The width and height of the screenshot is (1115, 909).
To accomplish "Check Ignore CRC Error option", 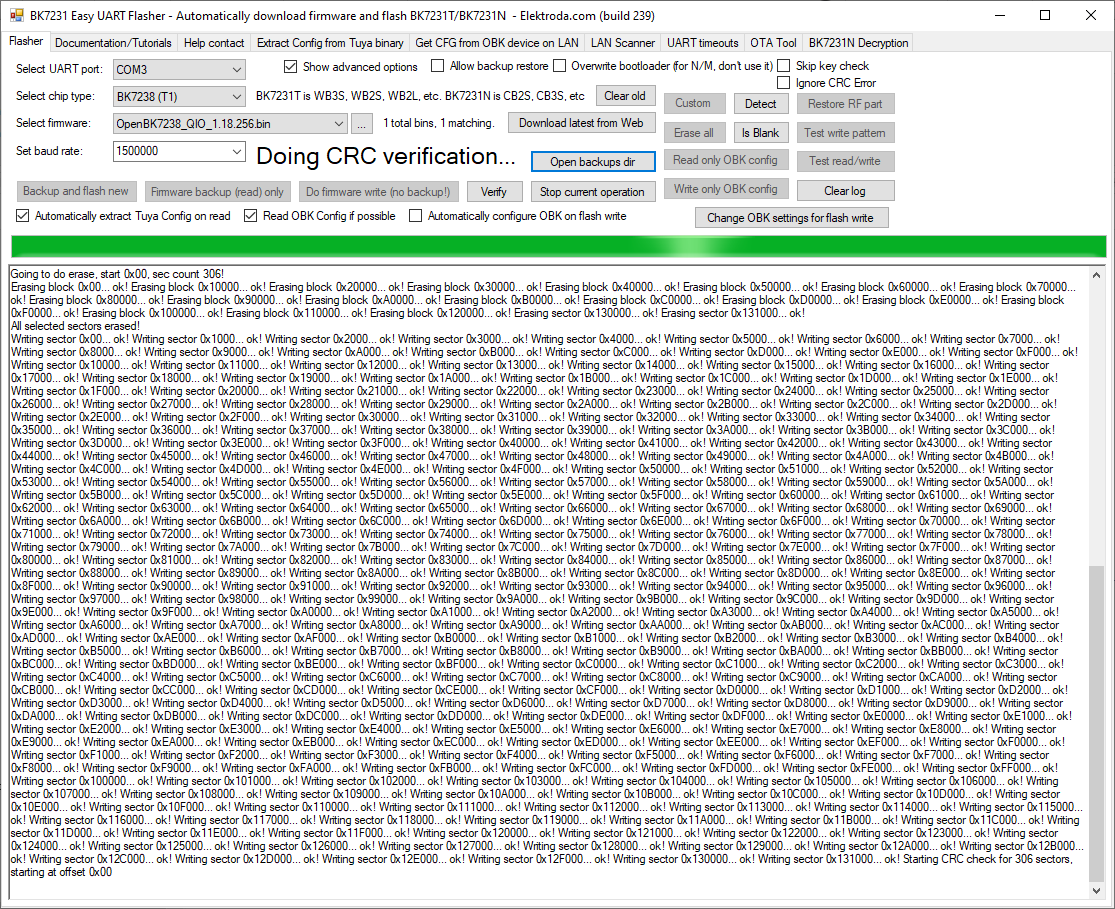I will 784,83.
